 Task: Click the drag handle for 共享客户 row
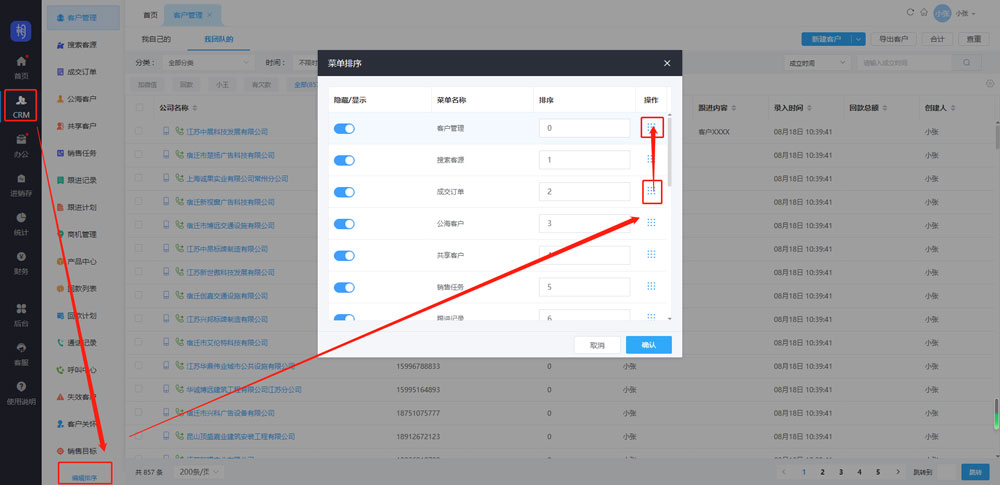coord(651,254)
